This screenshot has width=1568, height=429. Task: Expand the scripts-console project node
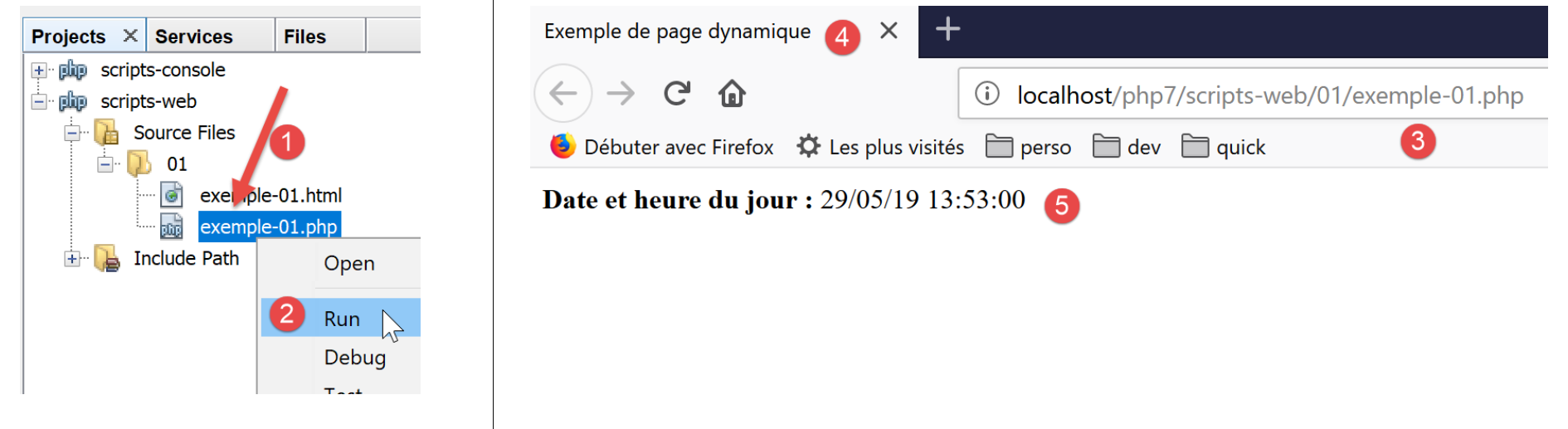point(39,71)
